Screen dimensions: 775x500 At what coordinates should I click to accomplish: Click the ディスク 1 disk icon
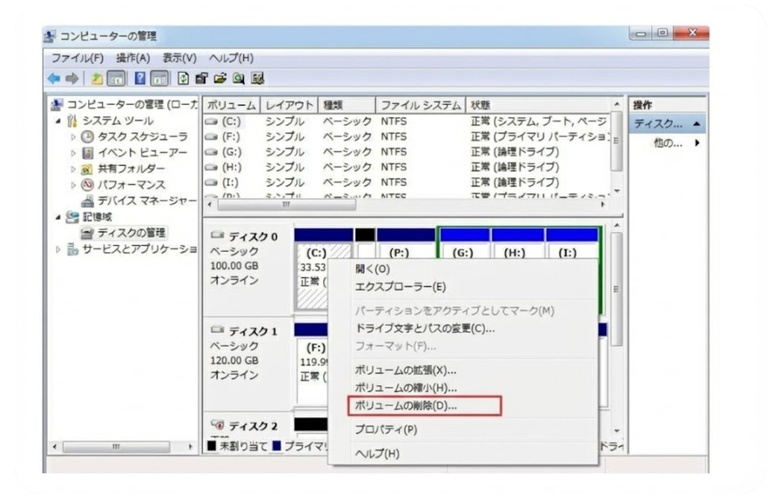click(217, 330)
